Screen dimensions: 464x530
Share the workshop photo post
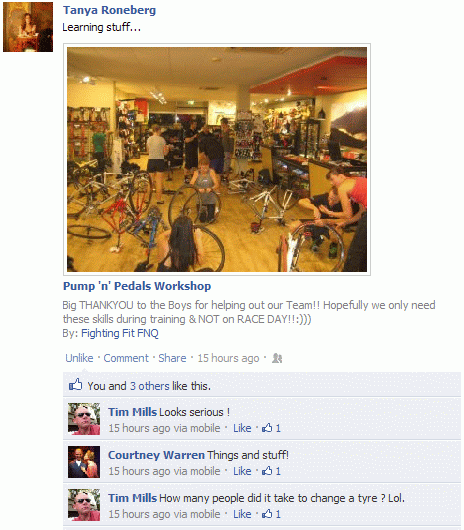[x=172, y=358]
